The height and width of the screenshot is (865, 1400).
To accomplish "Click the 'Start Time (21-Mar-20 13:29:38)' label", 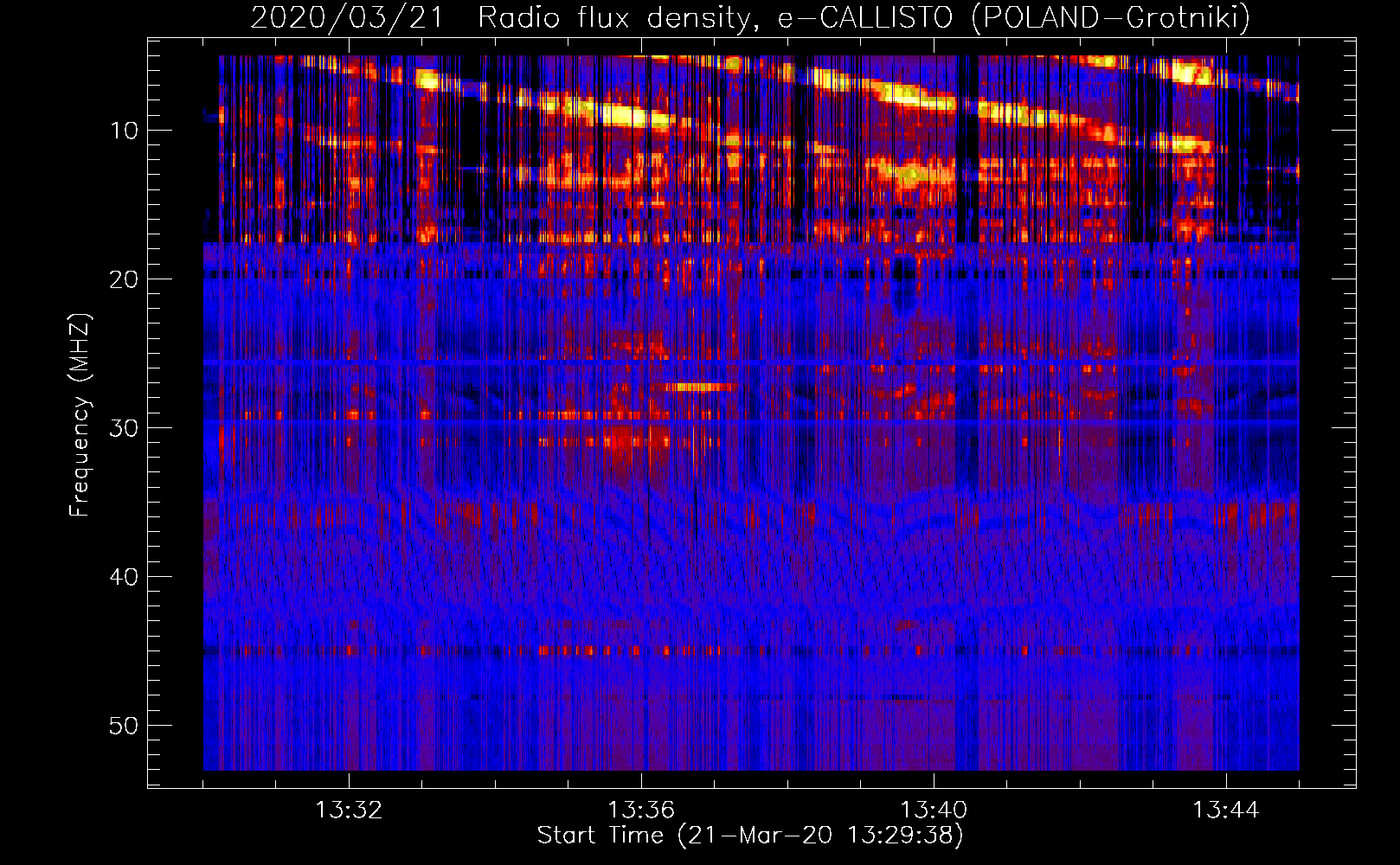I will tap(750, 836).
